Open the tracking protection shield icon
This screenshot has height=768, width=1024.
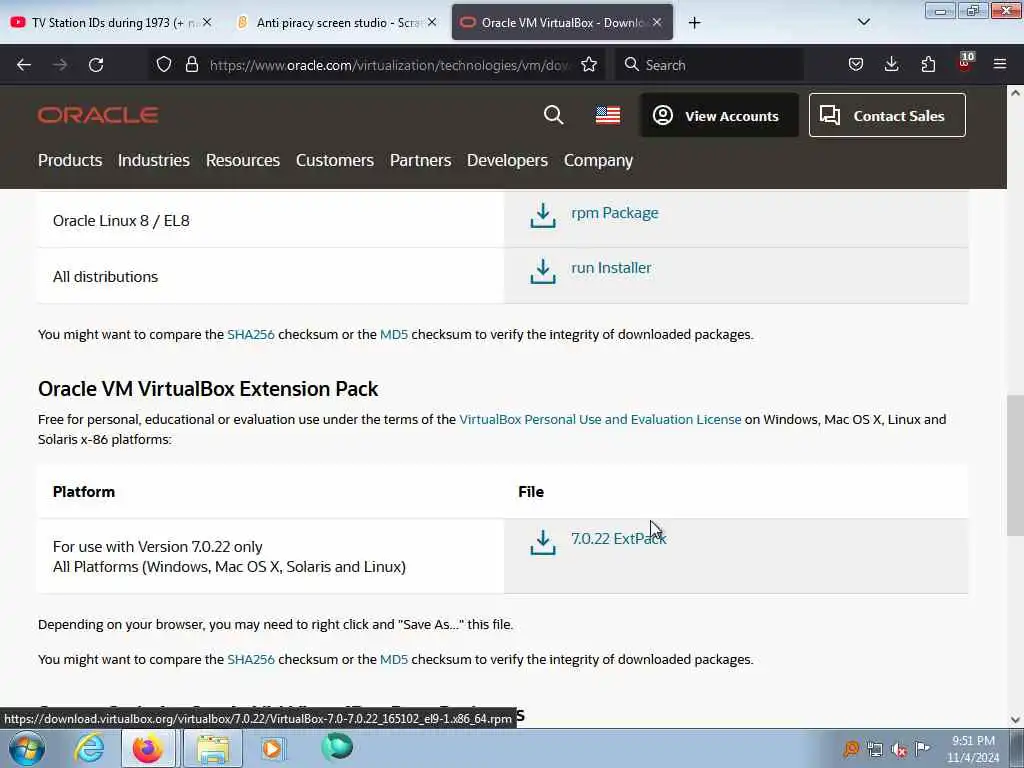pyautogui.click(x=164, y=64)
